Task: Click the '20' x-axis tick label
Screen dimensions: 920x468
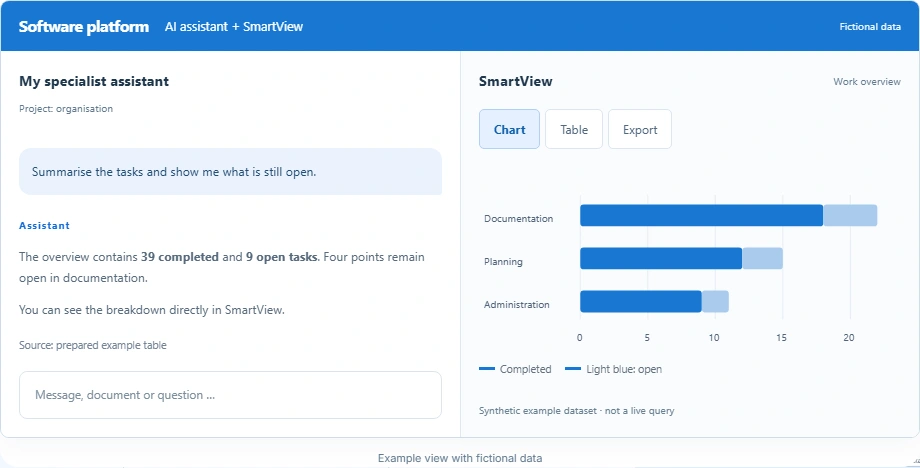Action: (849, 338)
